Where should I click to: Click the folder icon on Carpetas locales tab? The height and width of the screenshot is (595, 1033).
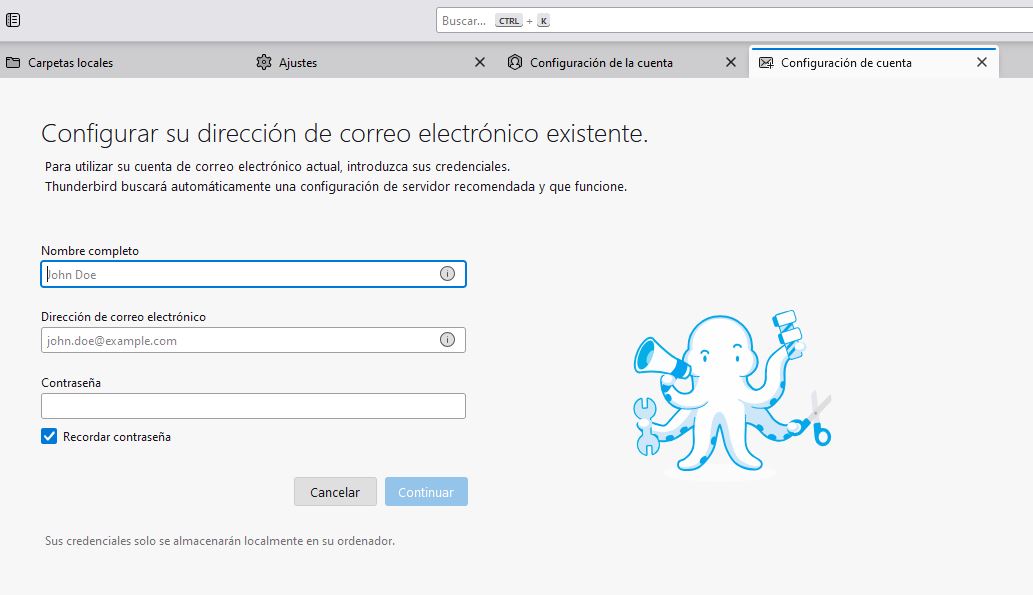click(13, 63)
